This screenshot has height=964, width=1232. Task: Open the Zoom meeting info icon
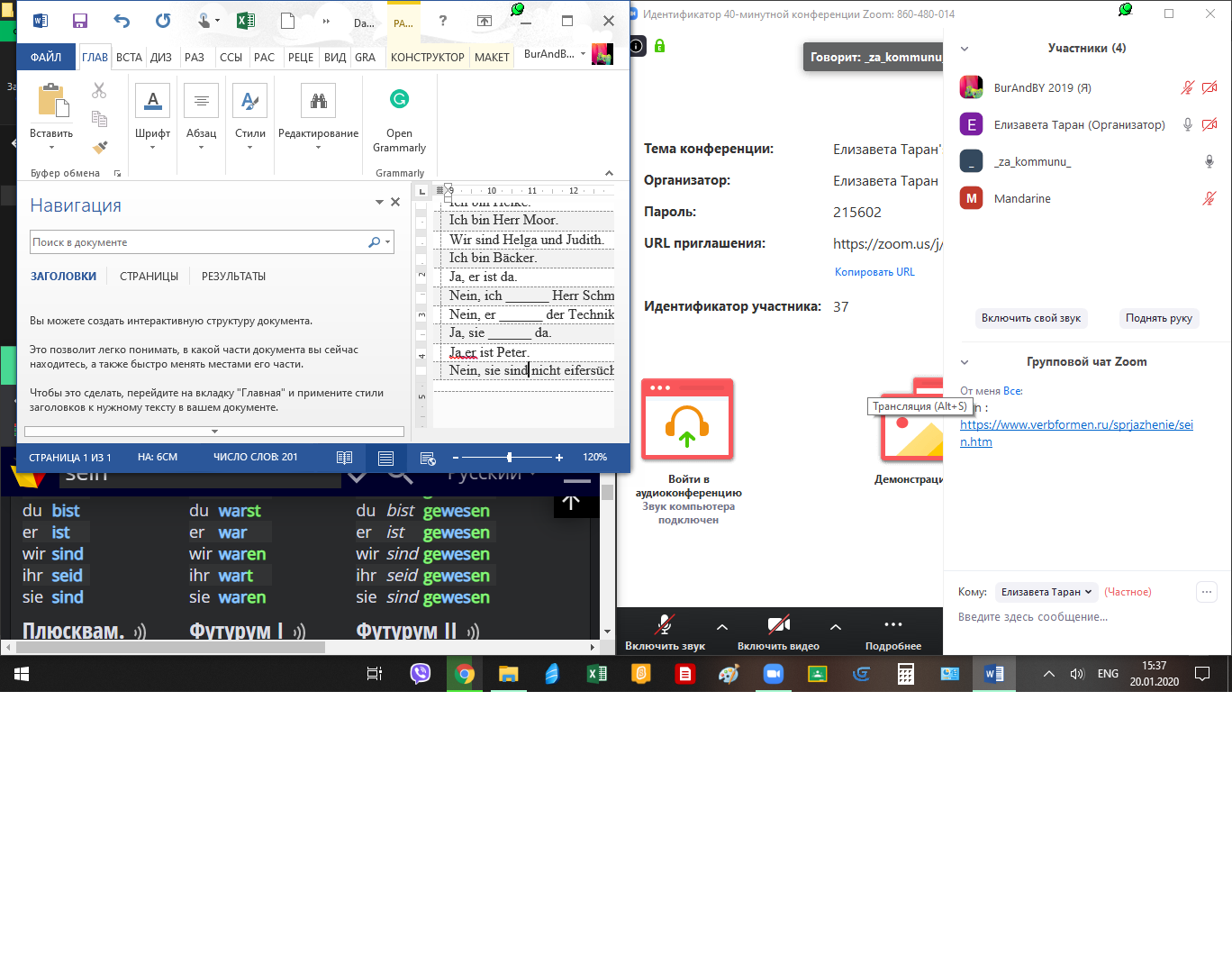pyautogui.click(x=637, y=45)
